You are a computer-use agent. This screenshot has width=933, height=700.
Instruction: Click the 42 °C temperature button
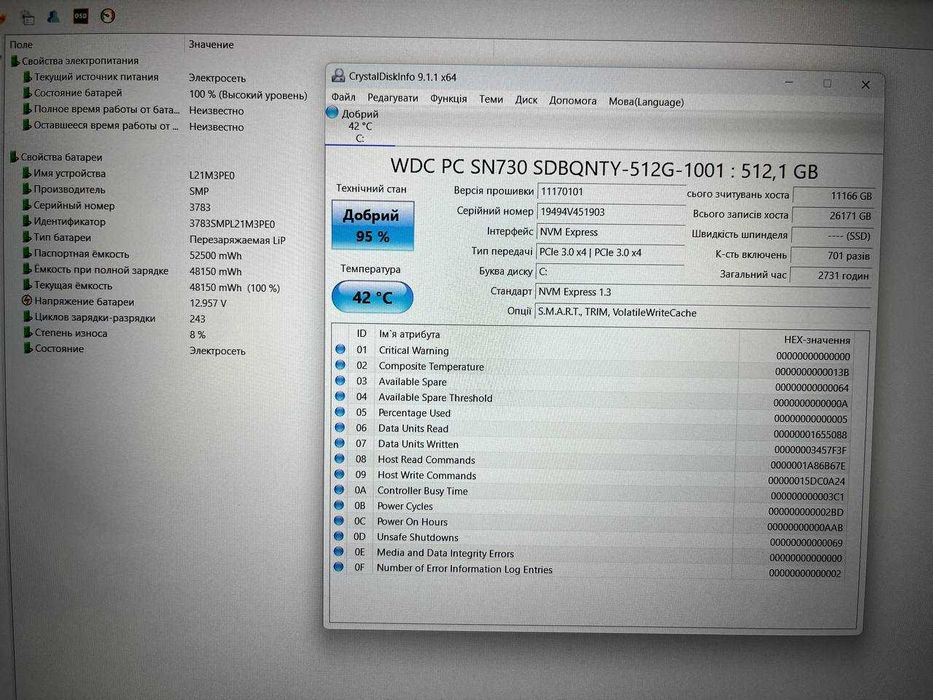pos(372,296)
